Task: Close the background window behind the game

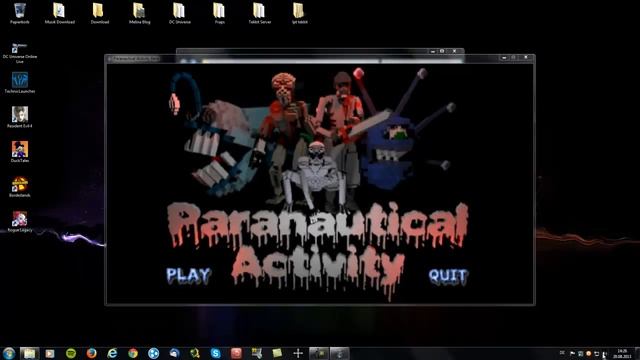Action: click(x=454, y=51)
